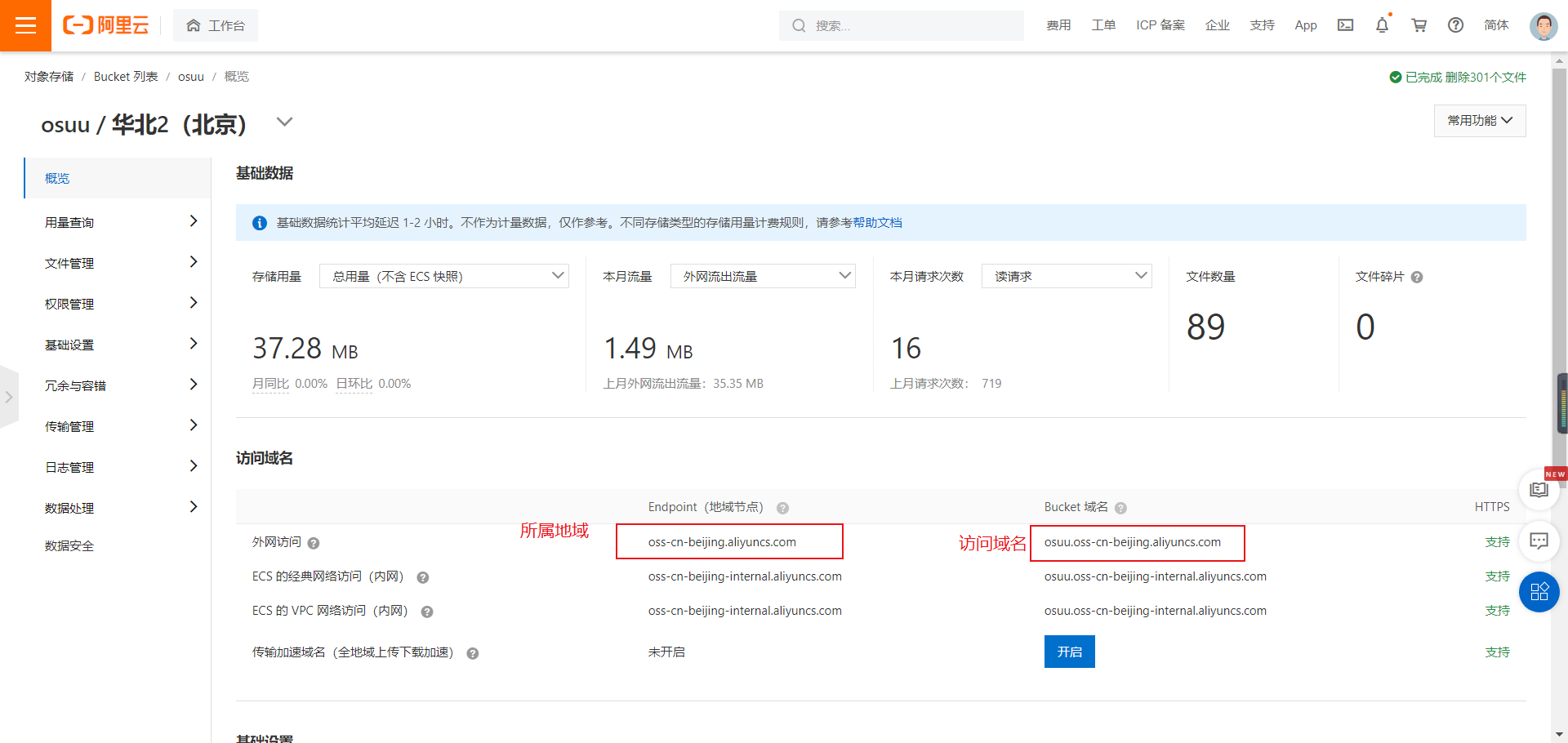Viewport: 1568px width, 743px height.
Task: Click the 已完成 删除301个文件 status
Action: [1458, 77]
